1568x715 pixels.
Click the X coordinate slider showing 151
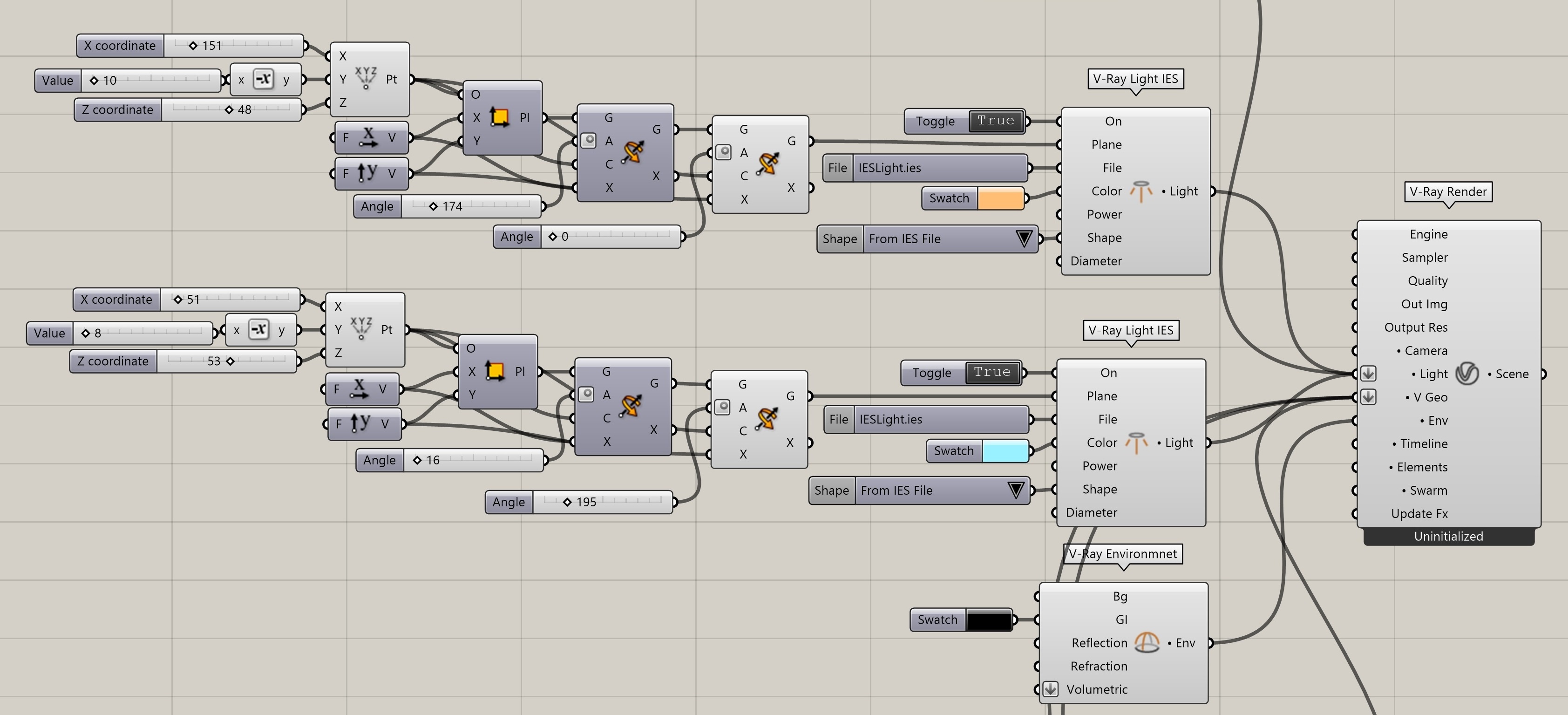[x=233, y=45]
